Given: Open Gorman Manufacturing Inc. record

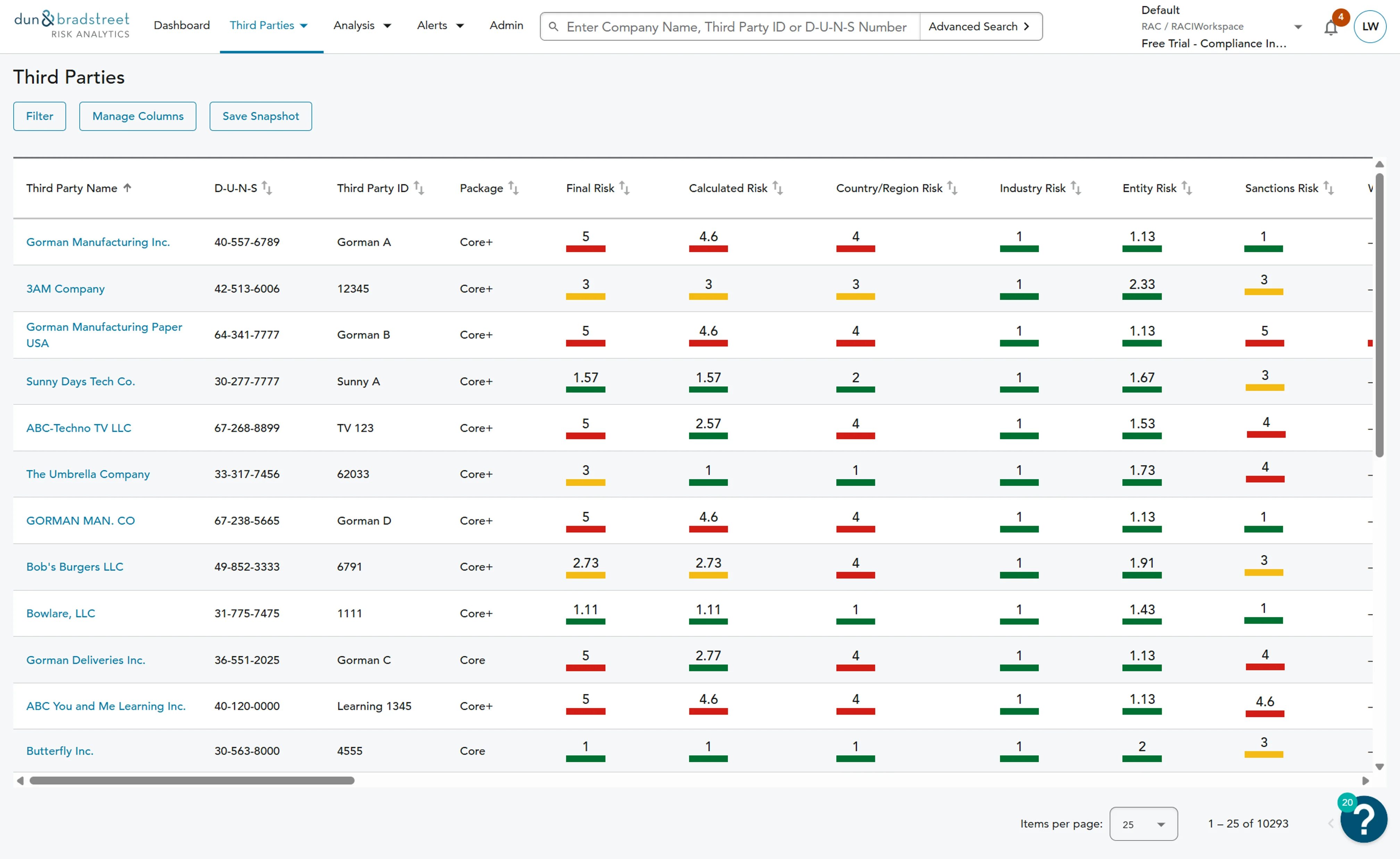Looking at the screenshot, I should 98,242.
